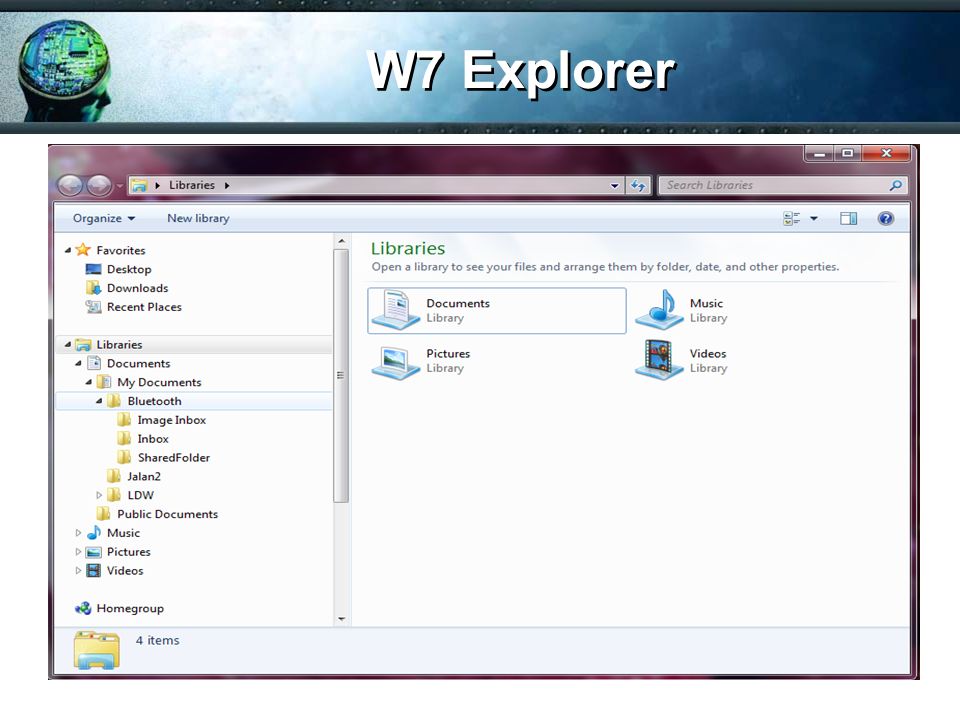
Task: Toggle the preview pane icon
Action: 848,219
